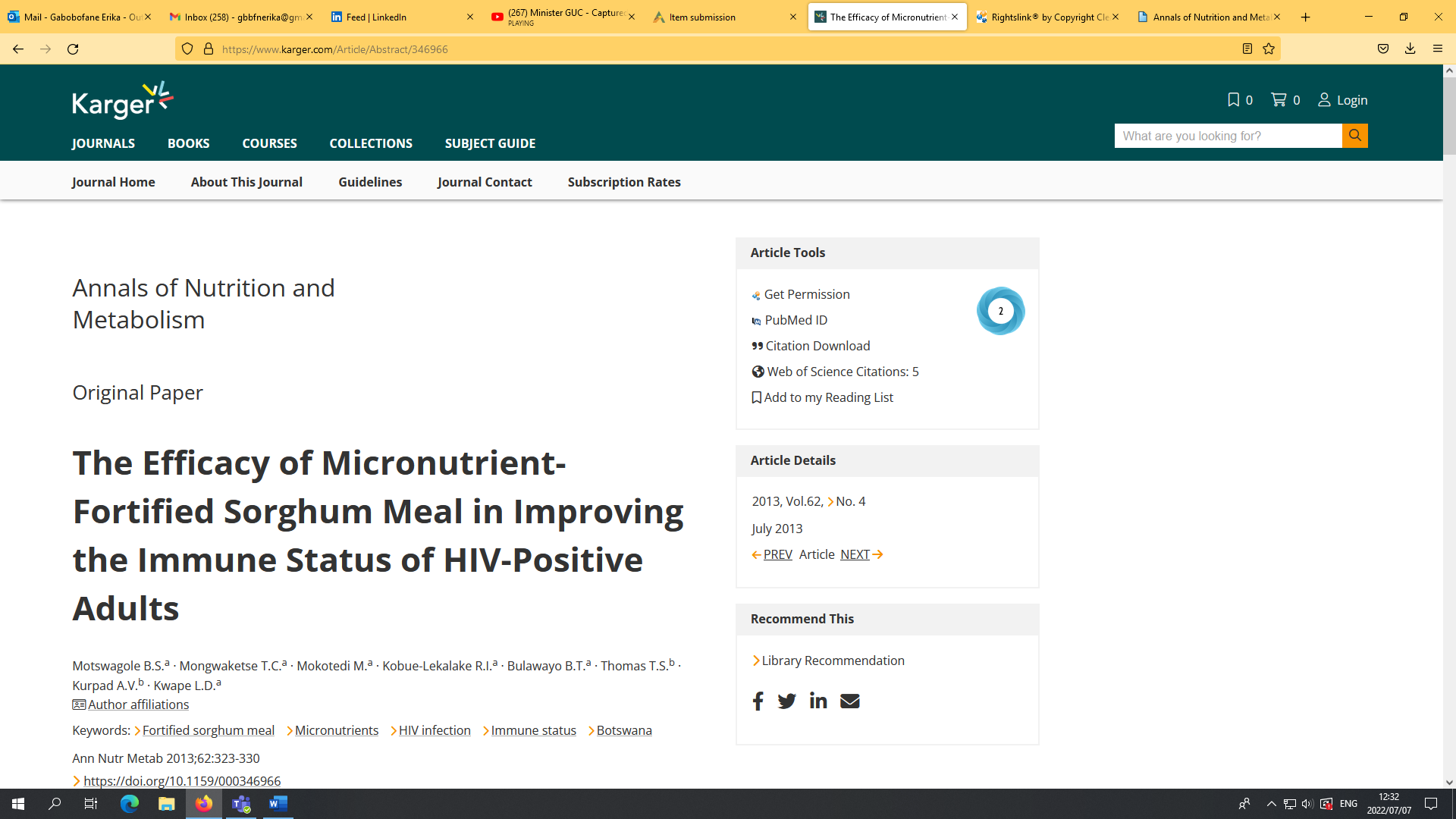Open the COURSES menu
Viewport: 1456px width, 819px height.
click(x=270, y=143)
